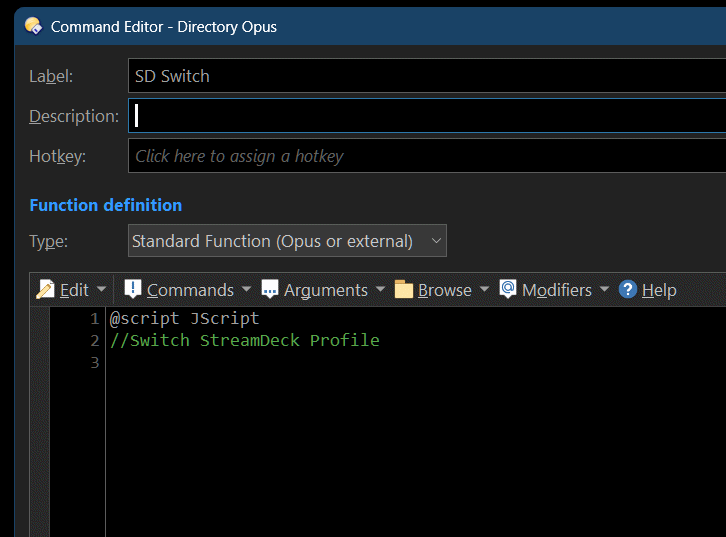Click the Commands exclamation bubble icon
The image size is (726, 537).
click(x=133, y=289)
